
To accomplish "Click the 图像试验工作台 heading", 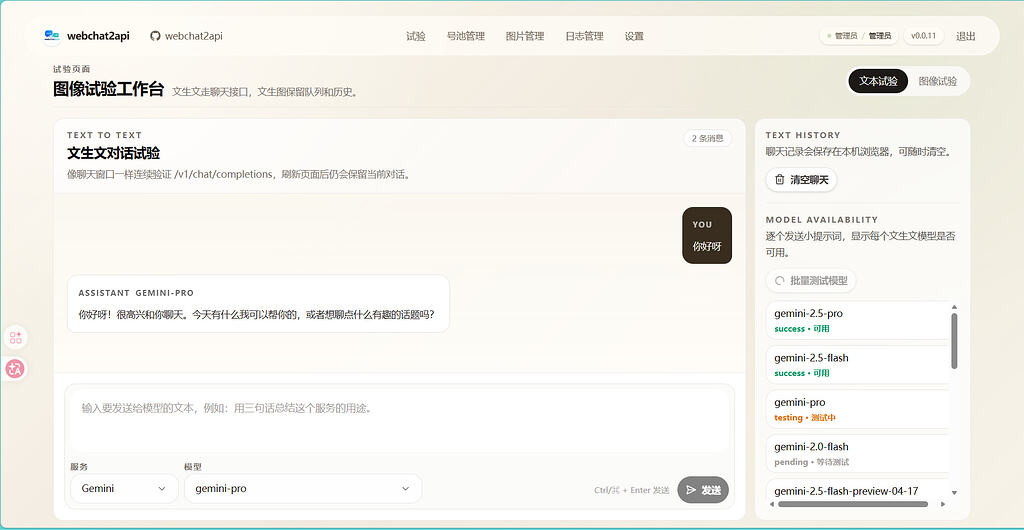I will click(x=108, y=89).
